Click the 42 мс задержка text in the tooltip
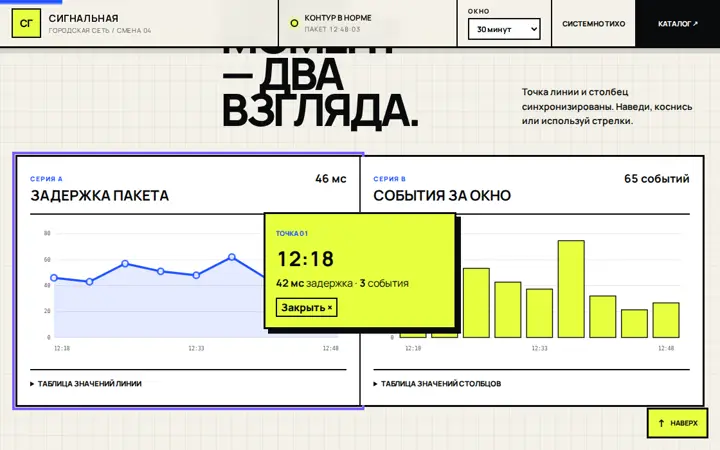The height and width of the screenshot is (450, 720). click(314, 283)
